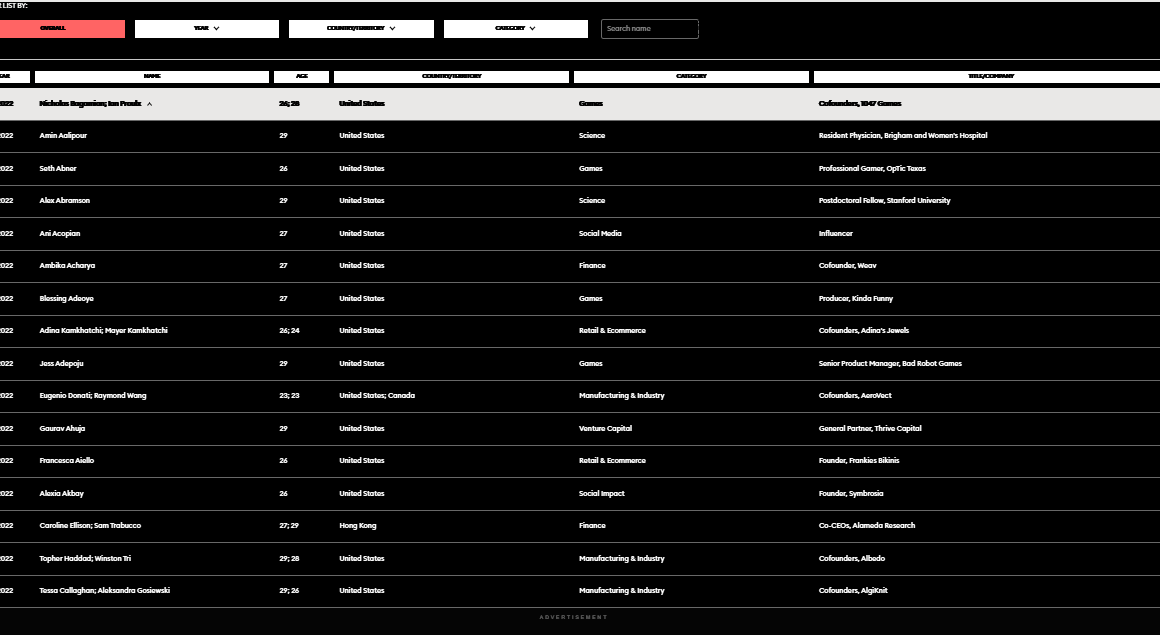The width and height of the screenshot is (1160, 635).
Task: Click the Gaurav Ahuja row
Action: (x=62, y=429)
